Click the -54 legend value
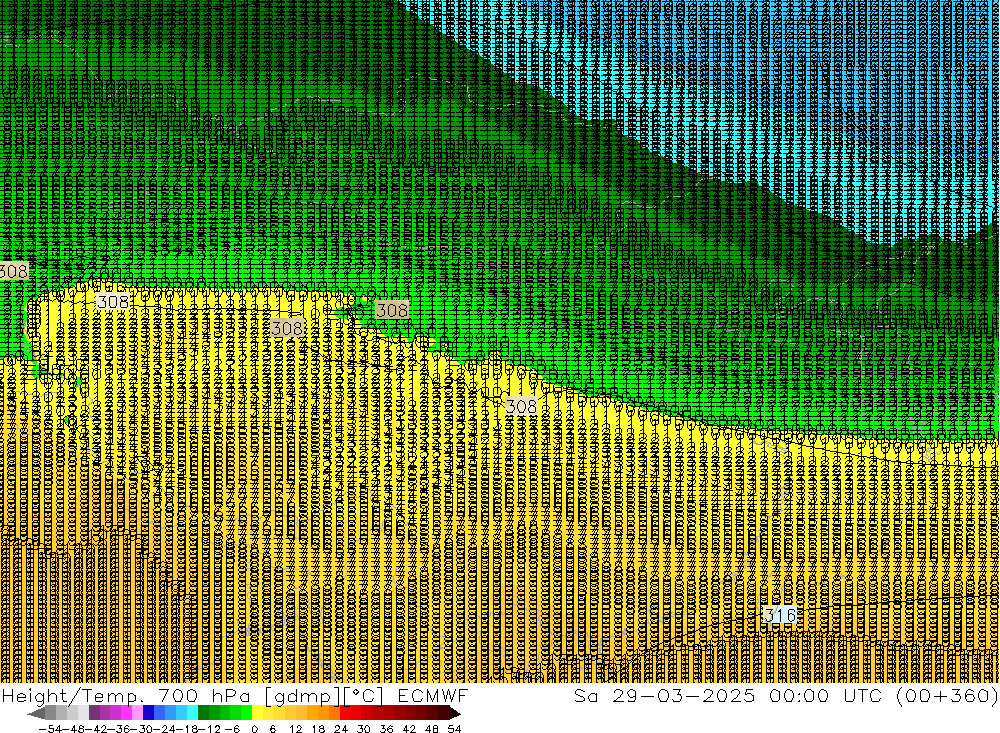Screen dimensions: 1000x733 tap(50, 729)
